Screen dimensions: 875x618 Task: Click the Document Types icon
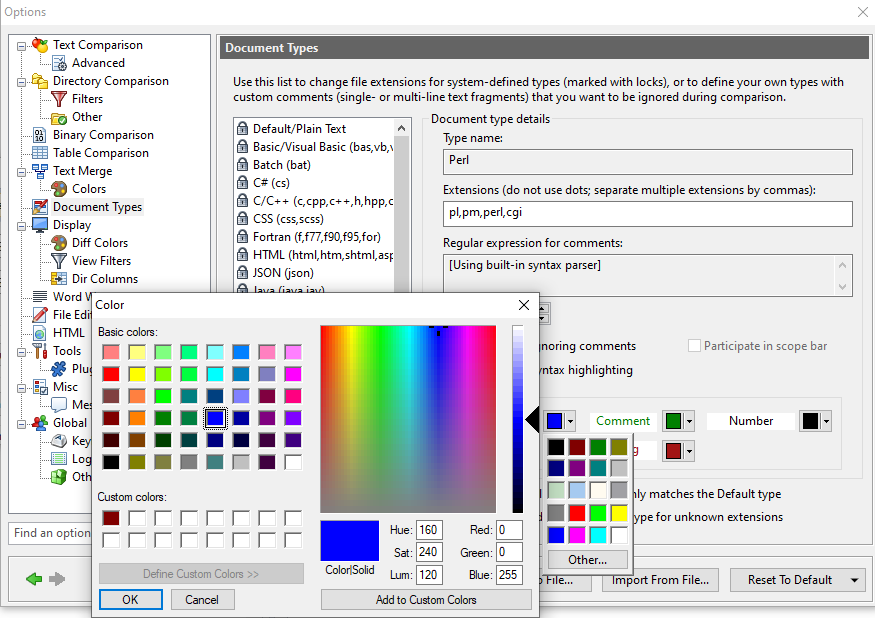[x=40, y=207]
